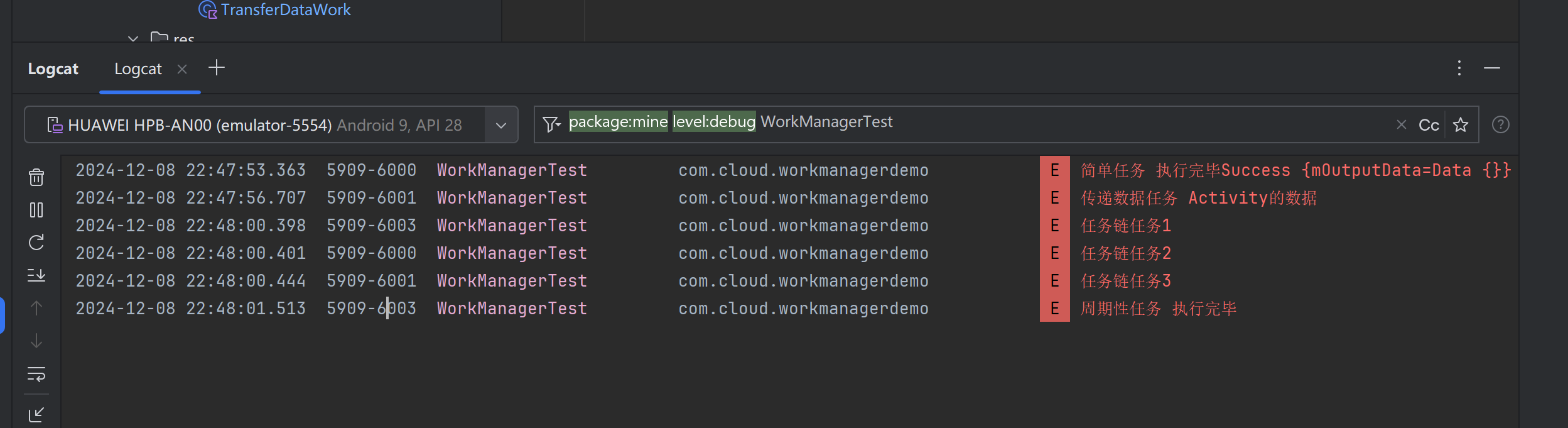The width and height of the screenshot is (1568, 428).
Task: Hide the Logcat tool window
Action: (x=1492, y=68)
